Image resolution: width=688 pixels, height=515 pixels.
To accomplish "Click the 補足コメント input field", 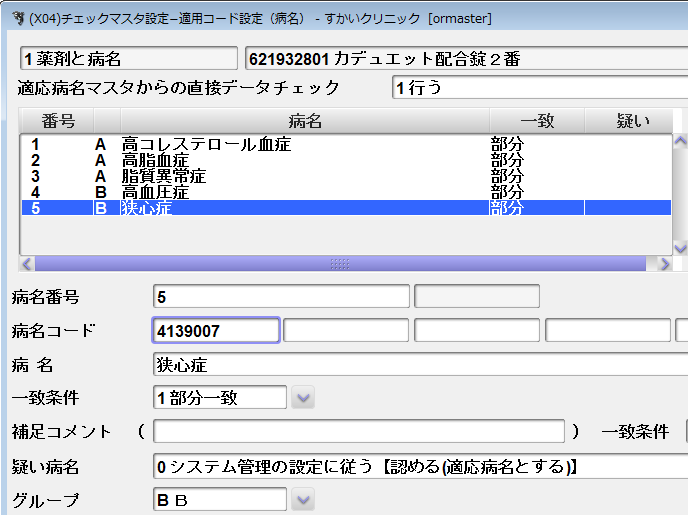I will click(358, 432).
